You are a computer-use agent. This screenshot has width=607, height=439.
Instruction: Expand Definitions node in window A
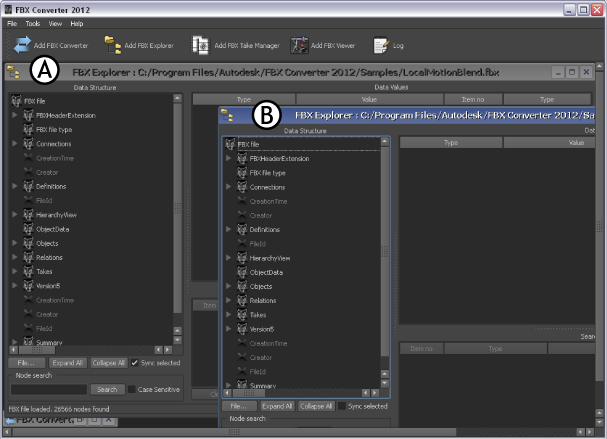pyautogui.click(x=15, y=186)
